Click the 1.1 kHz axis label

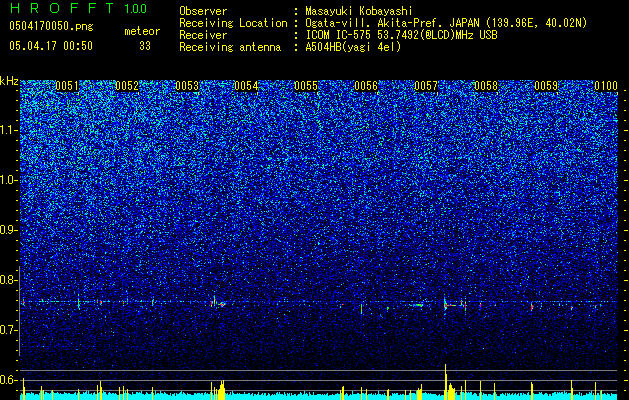8,130
